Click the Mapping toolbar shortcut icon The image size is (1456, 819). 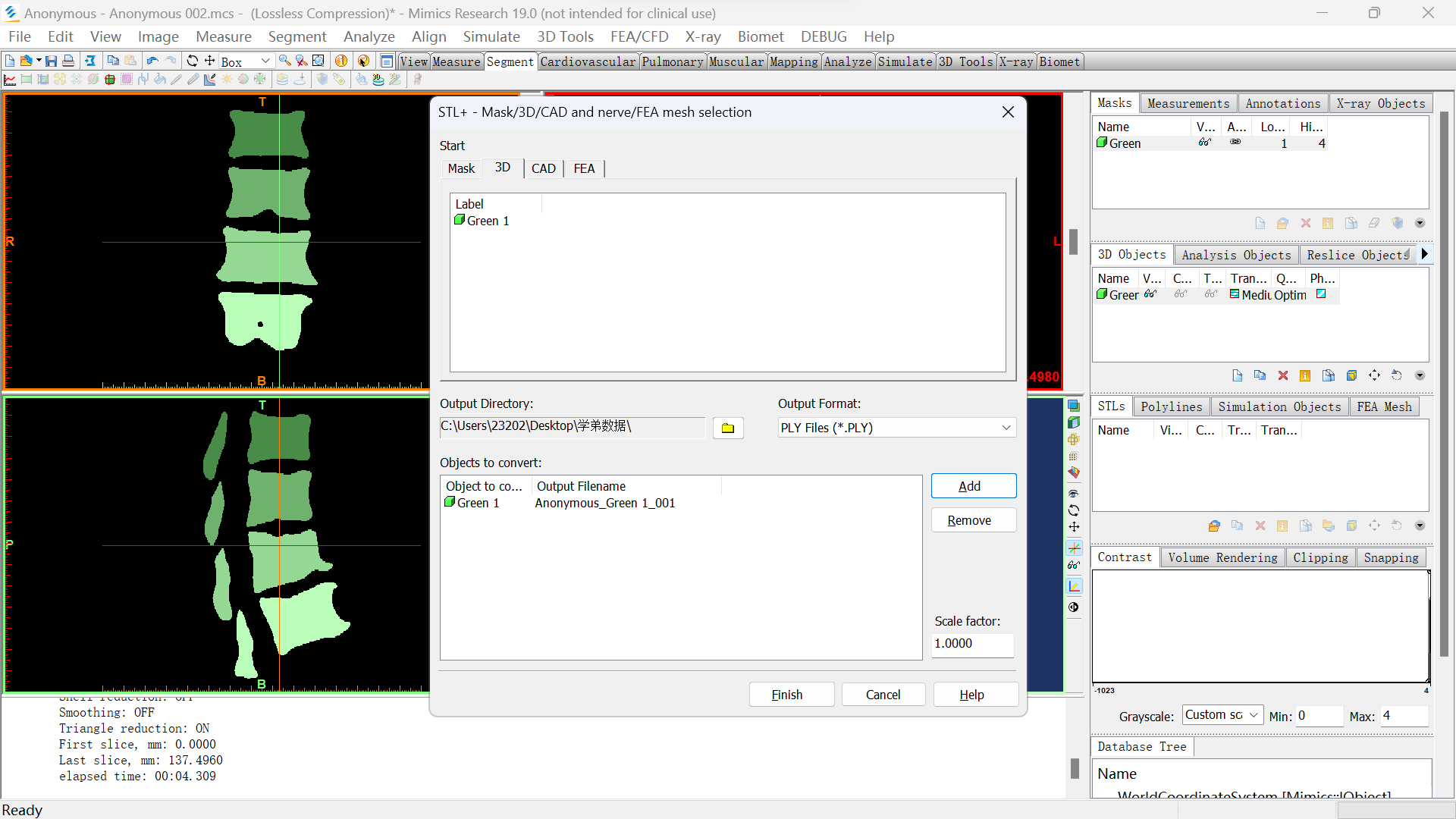pos(794,62)
